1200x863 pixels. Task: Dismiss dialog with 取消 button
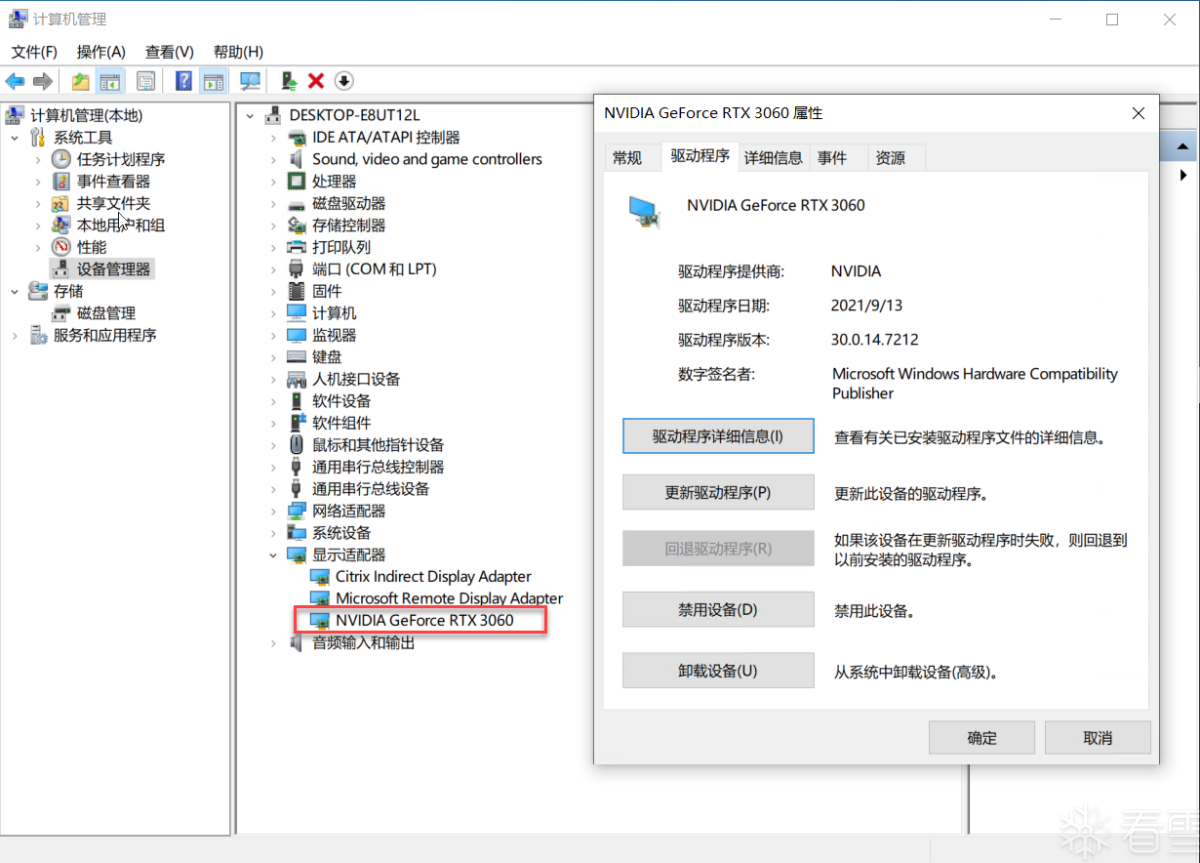click(1098, 738)
